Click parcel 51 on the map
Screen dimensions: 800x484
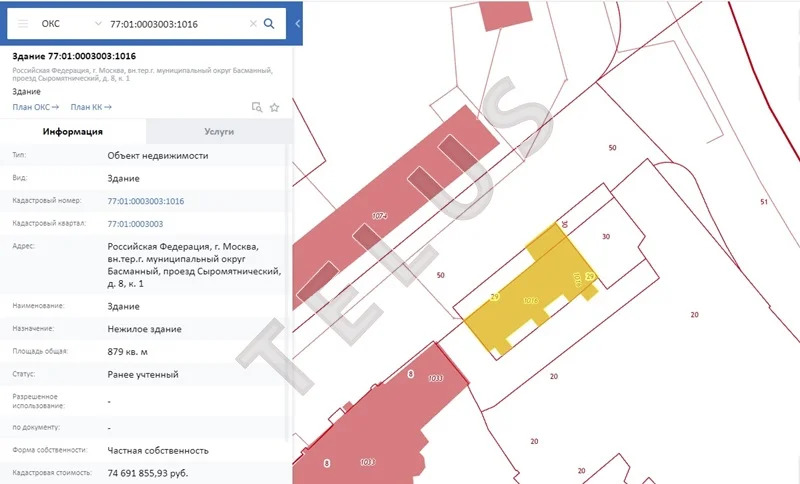(x=762, y=202)
